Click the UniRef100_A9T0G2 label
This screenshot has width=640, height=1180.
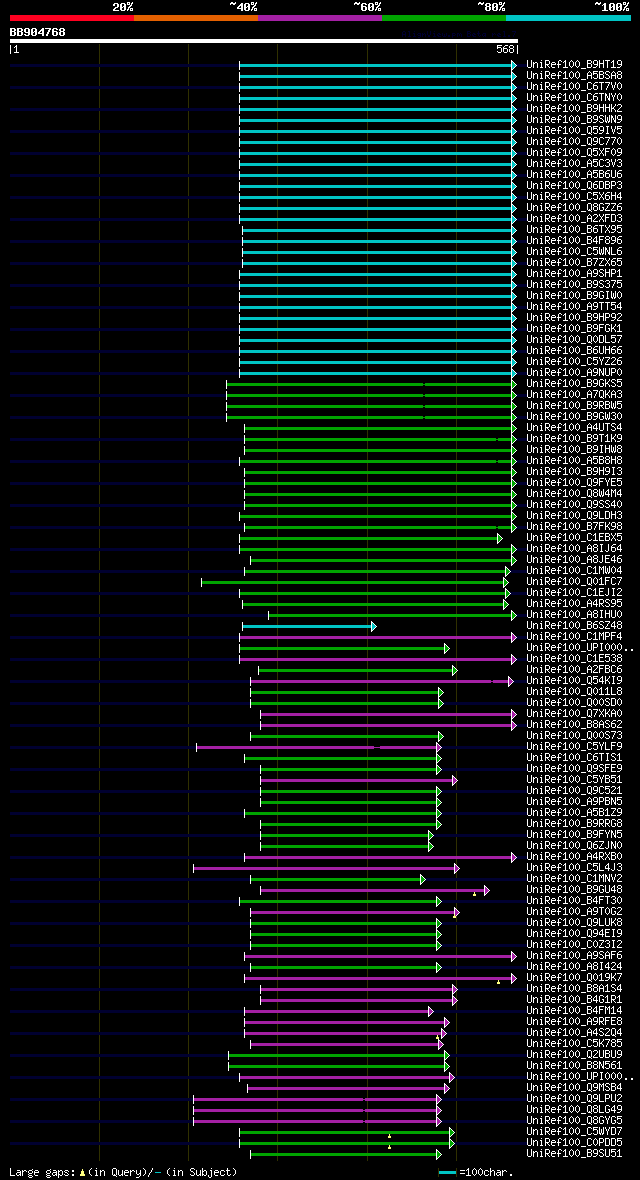pos(574,911)
